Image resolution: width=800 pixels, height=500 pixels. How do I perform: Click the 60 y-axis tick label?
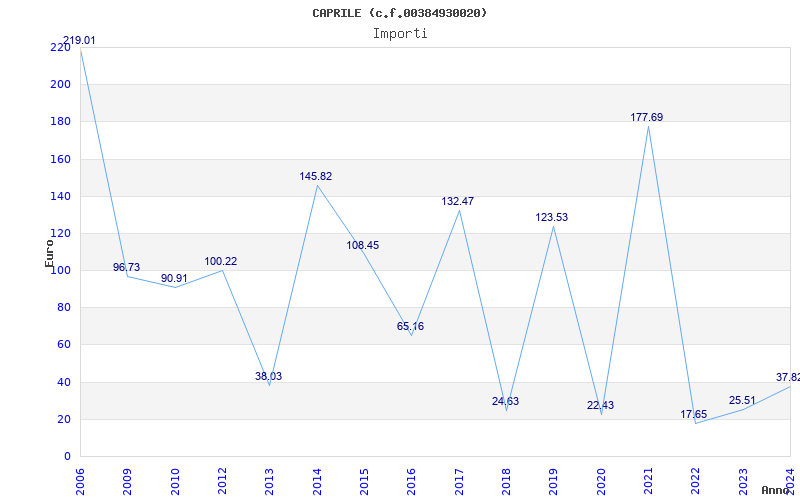(63, 345)
